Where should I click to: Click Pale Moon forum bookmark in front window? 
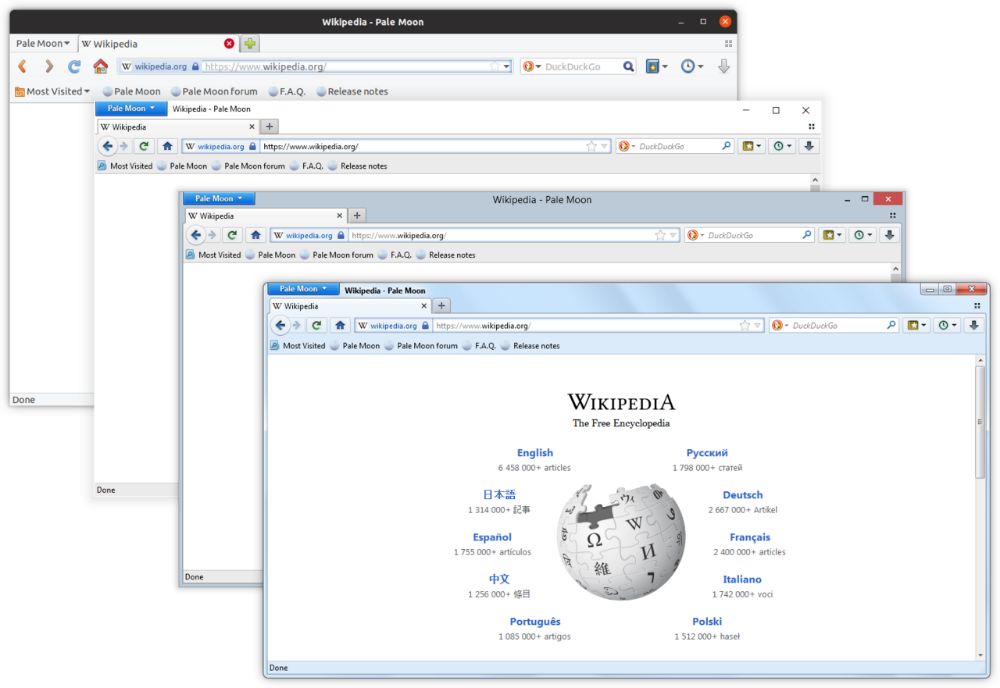click(x=421, y=346)
